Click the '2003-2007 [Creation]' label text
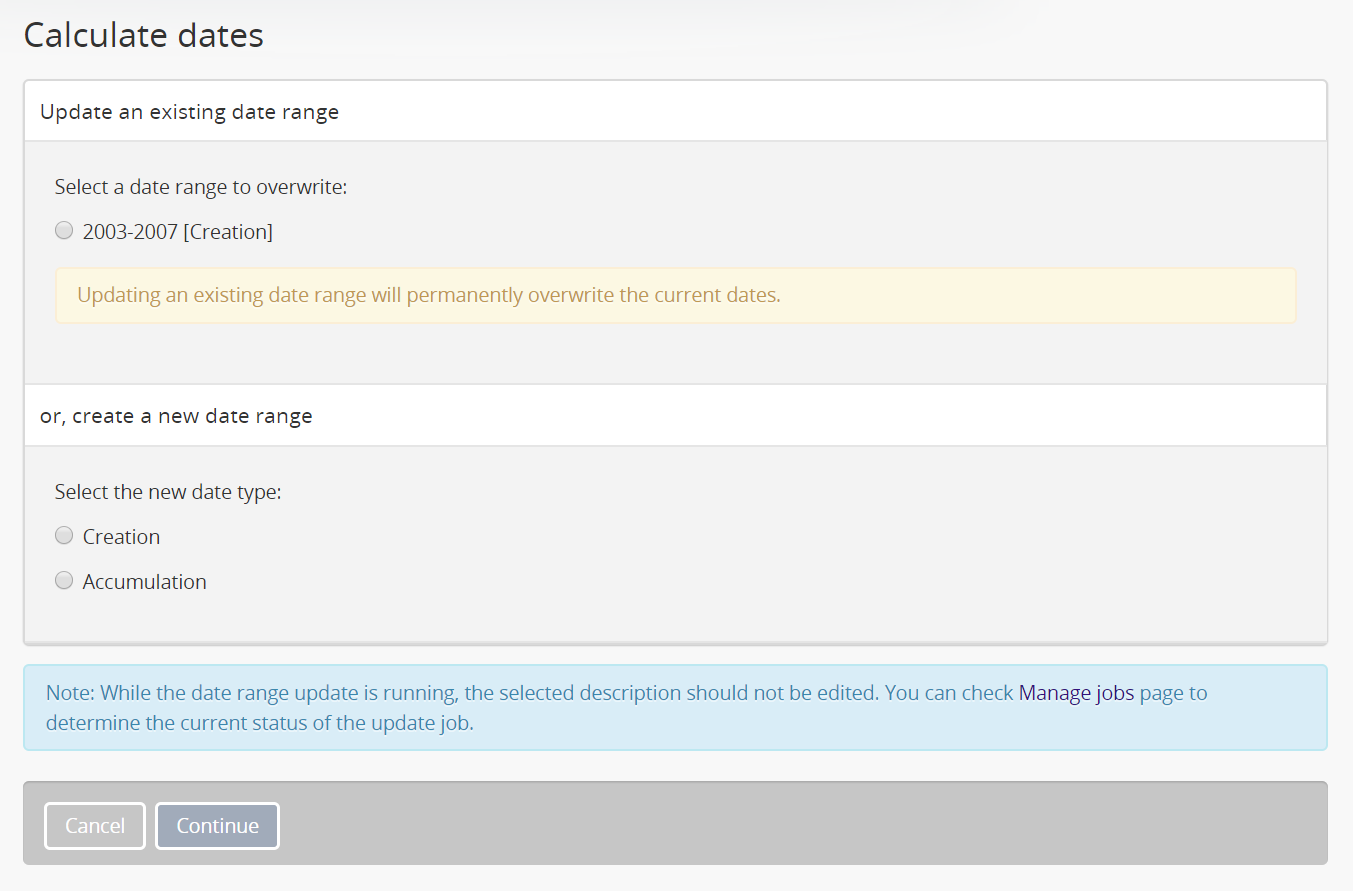This screenshot has height=891, width=1353. pos(177,232)
